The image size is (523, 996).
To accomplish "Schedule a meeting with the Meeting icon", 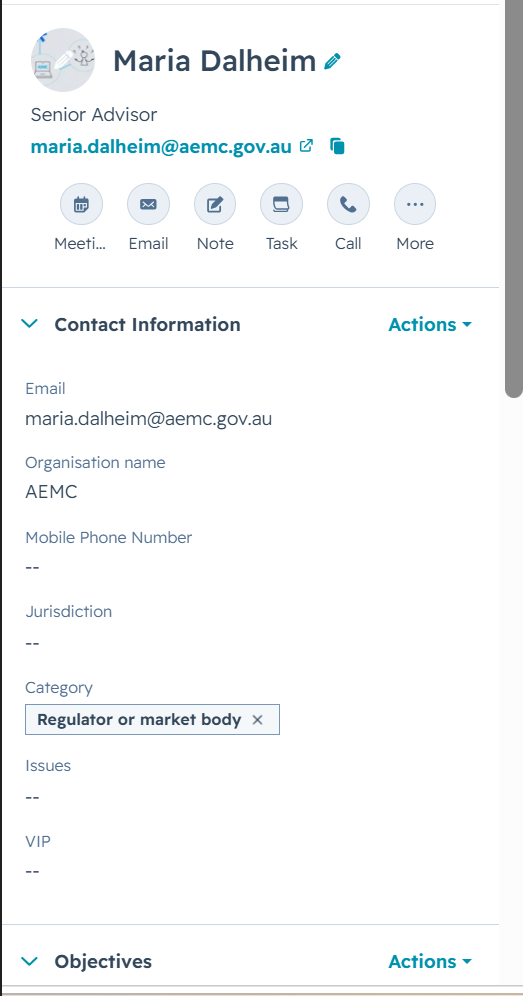I will [81, 204].
